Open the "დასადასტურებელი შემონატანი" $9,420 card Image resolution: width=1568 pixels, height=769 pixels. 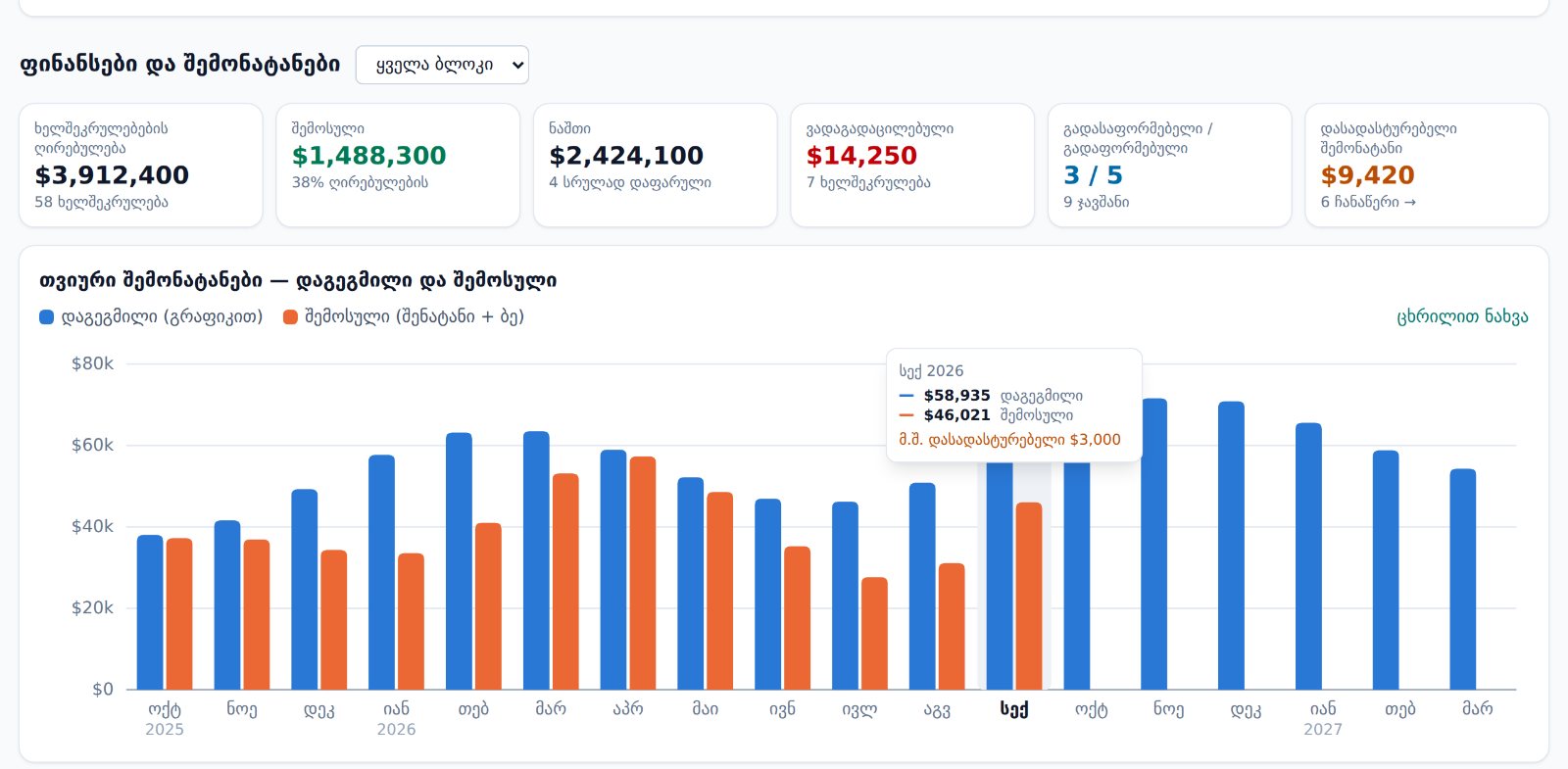click(1427, 166)
